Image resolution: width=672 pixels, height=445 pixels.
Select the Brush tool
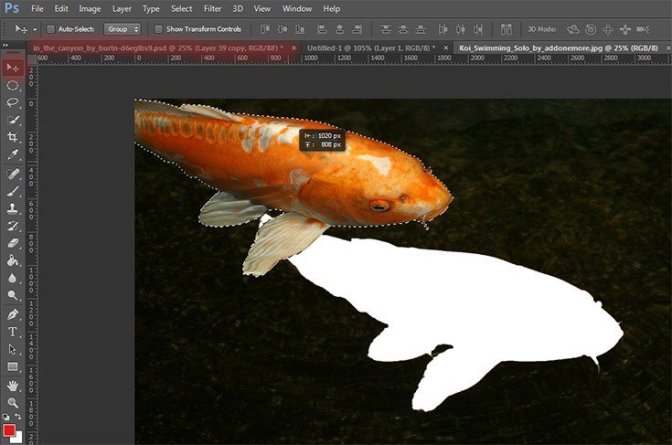pos(12,191)
